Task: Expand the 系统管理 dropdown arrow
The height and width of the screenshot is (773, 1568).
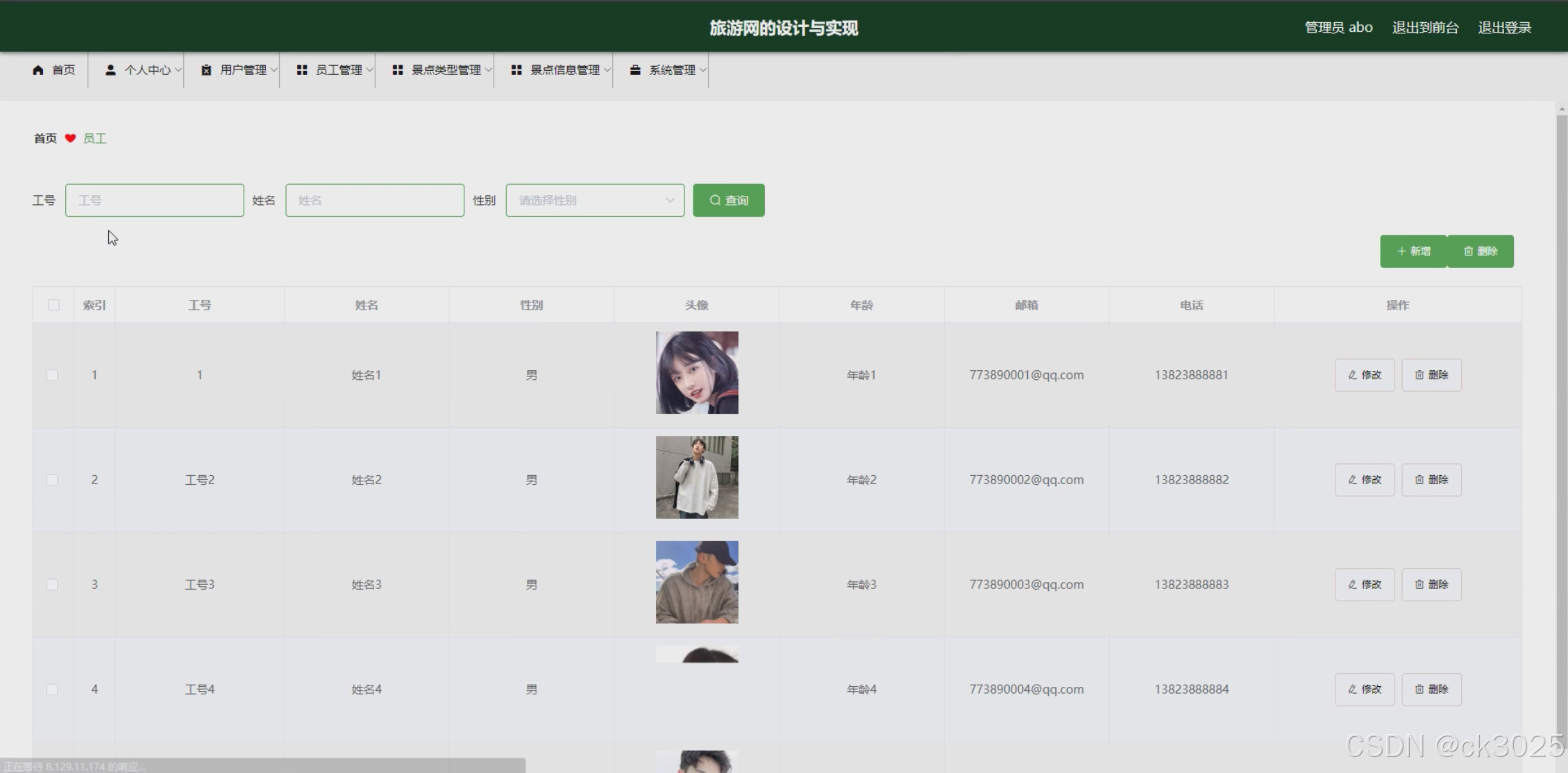Action: pyautogui.click(x=702, y=70)
